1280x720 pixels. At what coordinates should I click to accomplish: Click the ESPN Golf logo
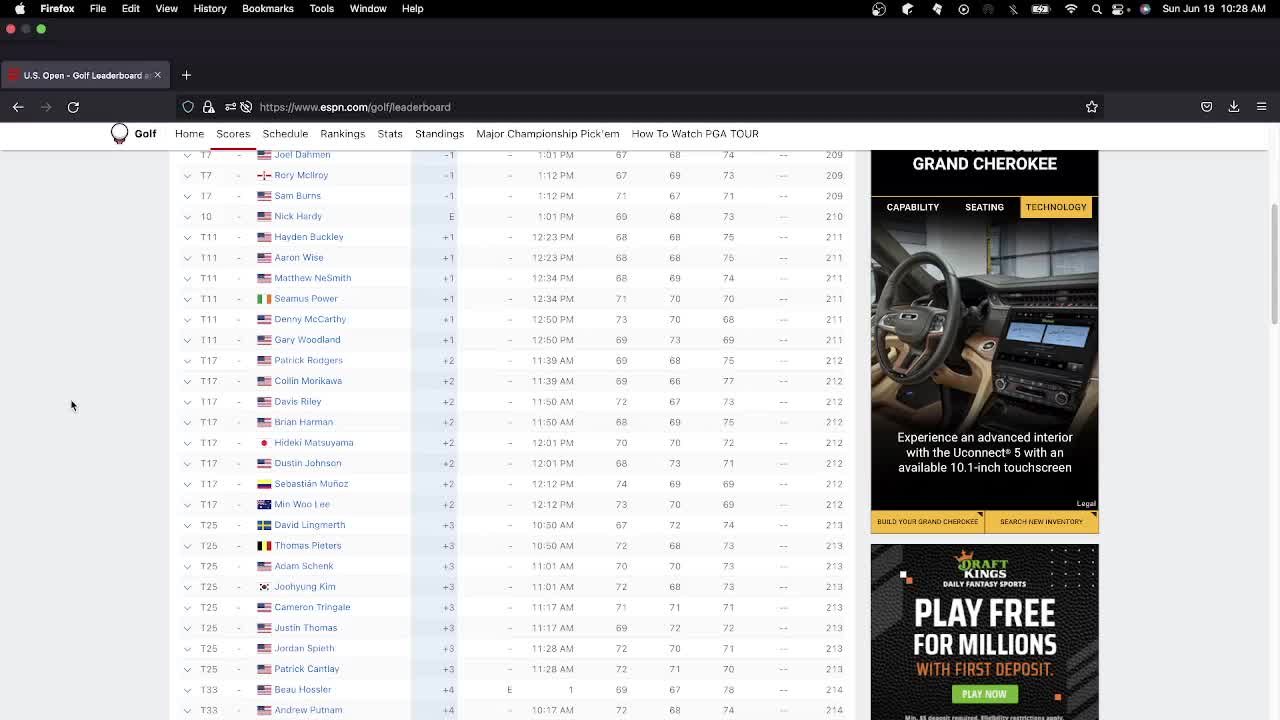(133, 134)
